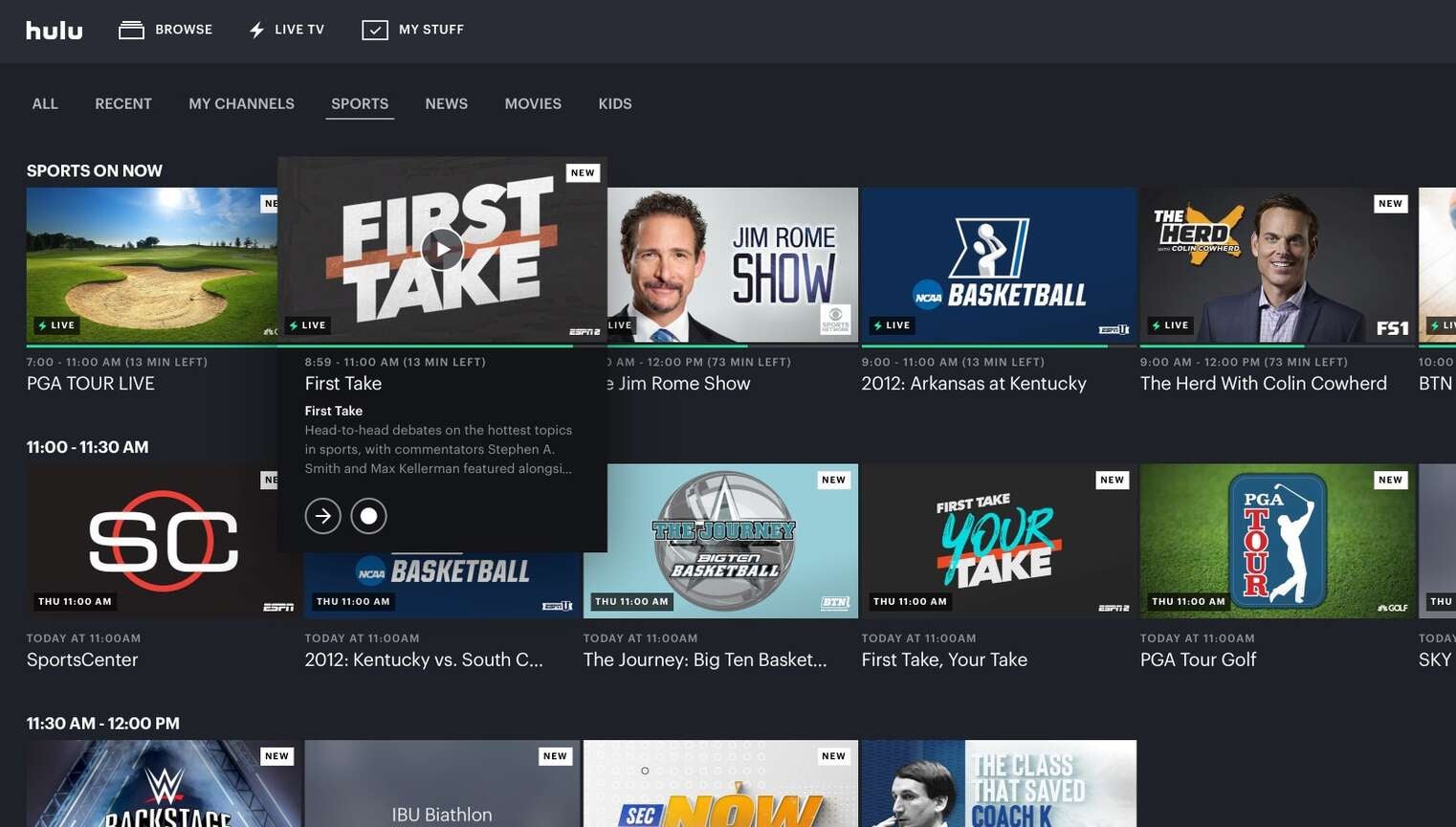Click 'PGA Tour Golf' title text
The image size is (1456, 827).
tap(1198, 659)
